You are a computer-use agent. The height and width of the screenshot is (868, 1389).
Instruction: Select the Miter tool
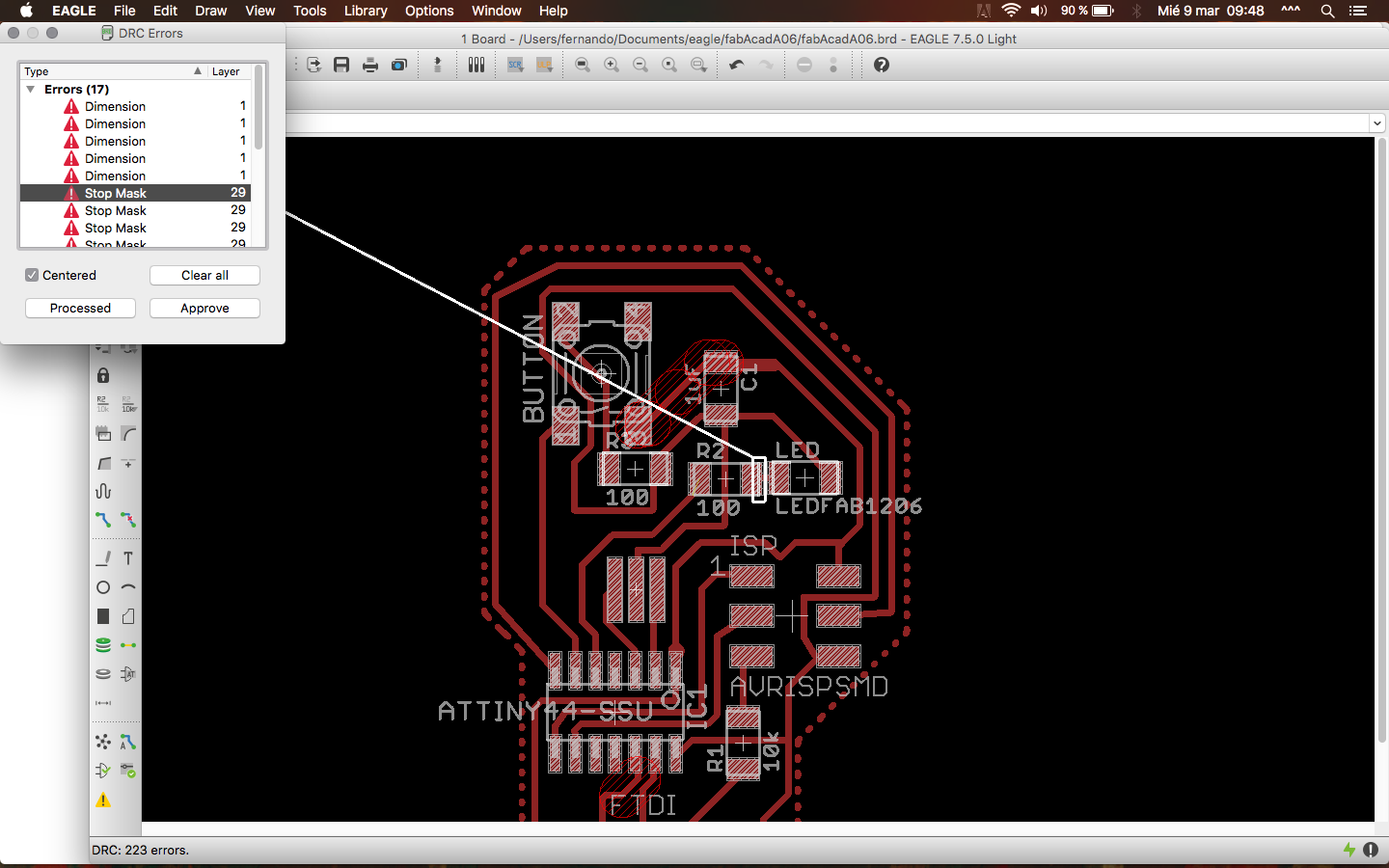click(128, 433)
